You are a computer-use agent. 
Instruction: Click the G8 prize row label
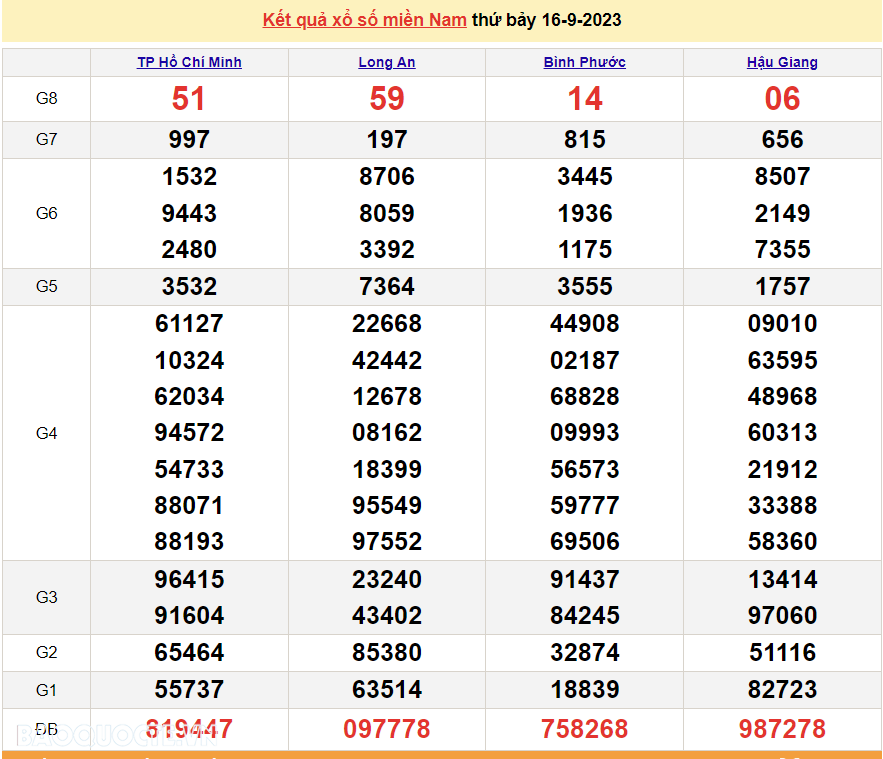click(x=46, y=98)
